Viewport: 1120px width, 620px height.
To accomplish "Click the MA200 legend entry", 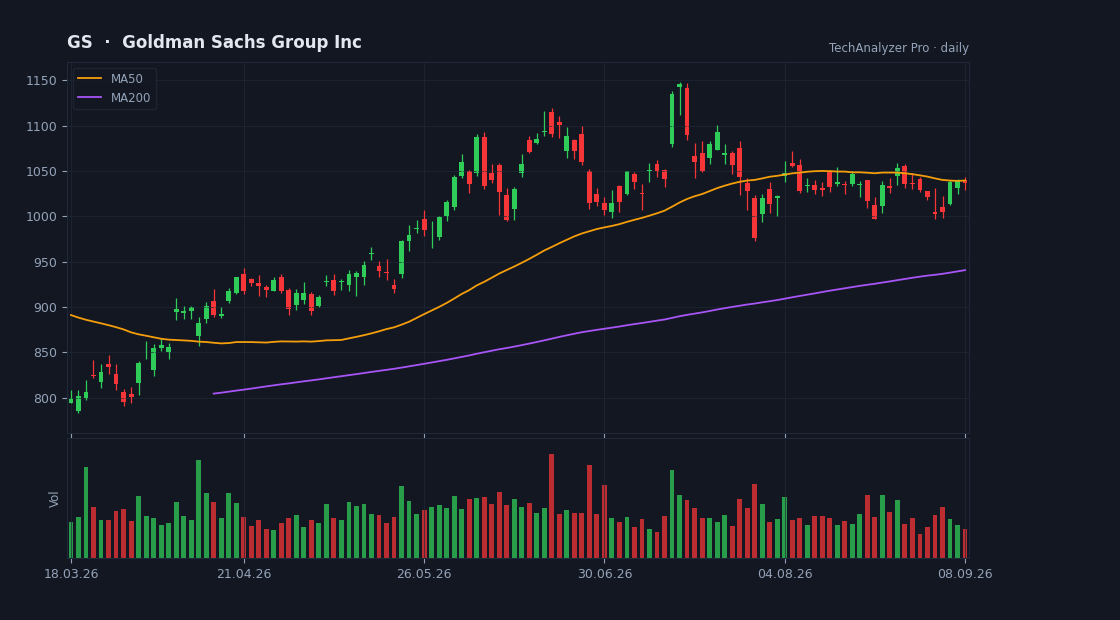I will coord(114,98).
